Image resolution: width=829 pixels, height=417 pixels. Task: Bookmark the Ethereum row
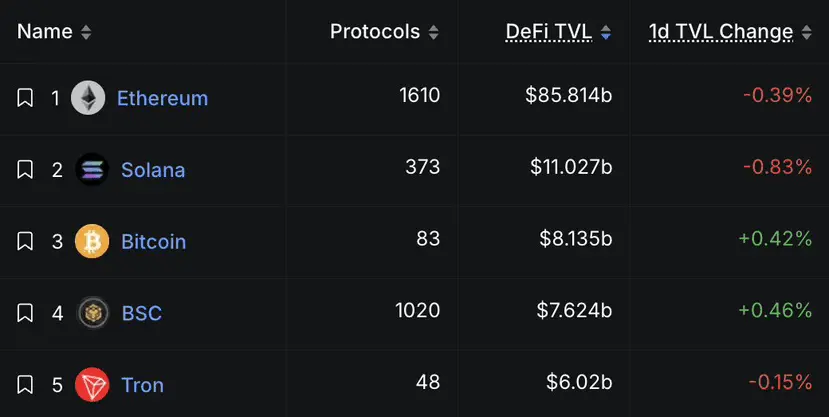tap(25, 98)
